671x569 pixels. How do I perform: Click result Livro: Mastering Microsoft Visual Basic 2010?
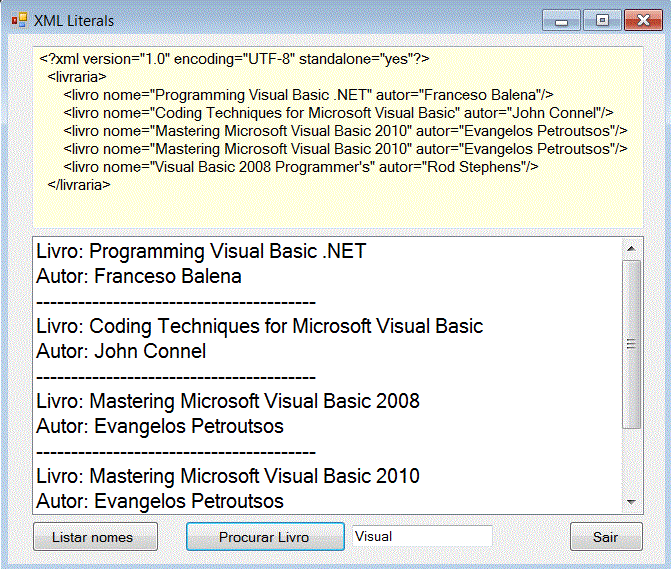coord(228,476)
